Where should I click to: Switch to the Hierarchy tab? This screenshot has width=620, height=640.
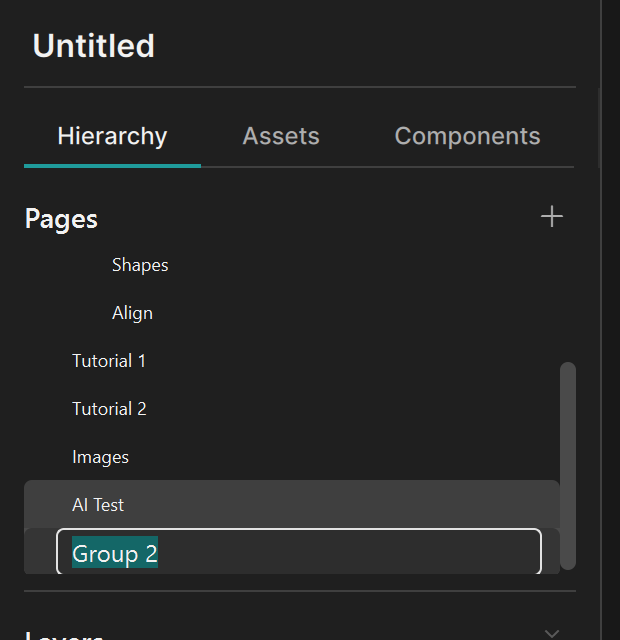(112, 136)
